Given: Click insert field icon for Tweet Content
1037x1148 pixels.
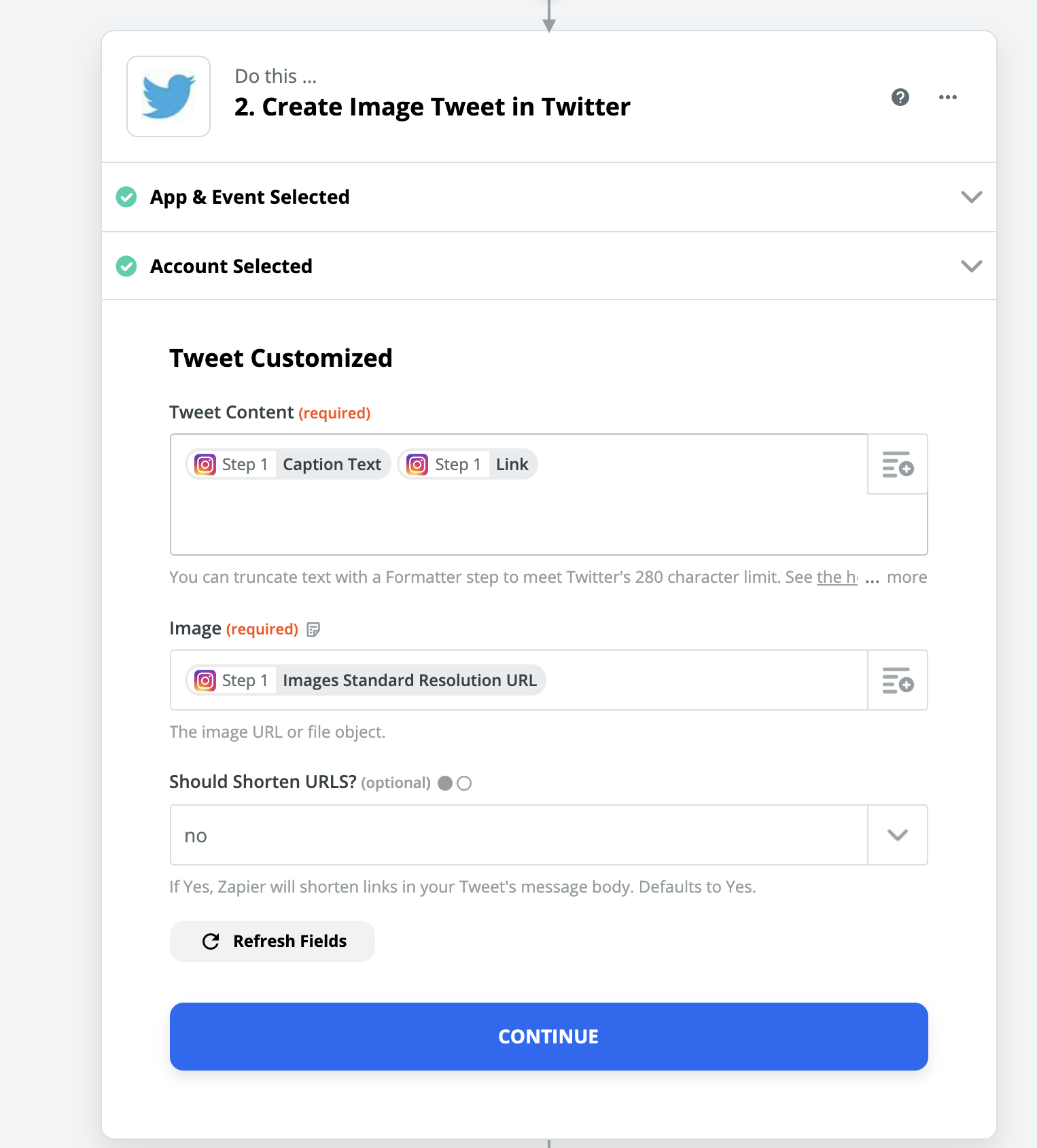Looking at the screenshot, I should click(898, 465).
